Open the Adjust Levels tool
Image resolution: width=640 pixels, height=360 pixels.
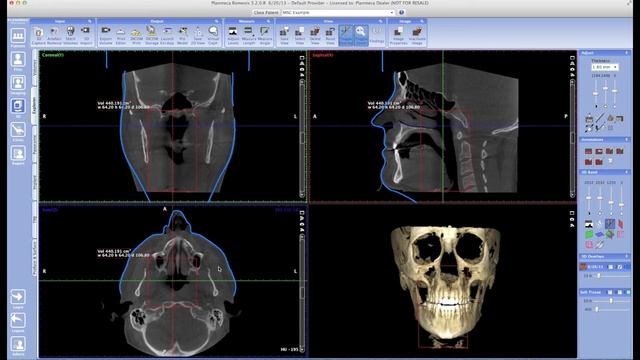[233, 35]
